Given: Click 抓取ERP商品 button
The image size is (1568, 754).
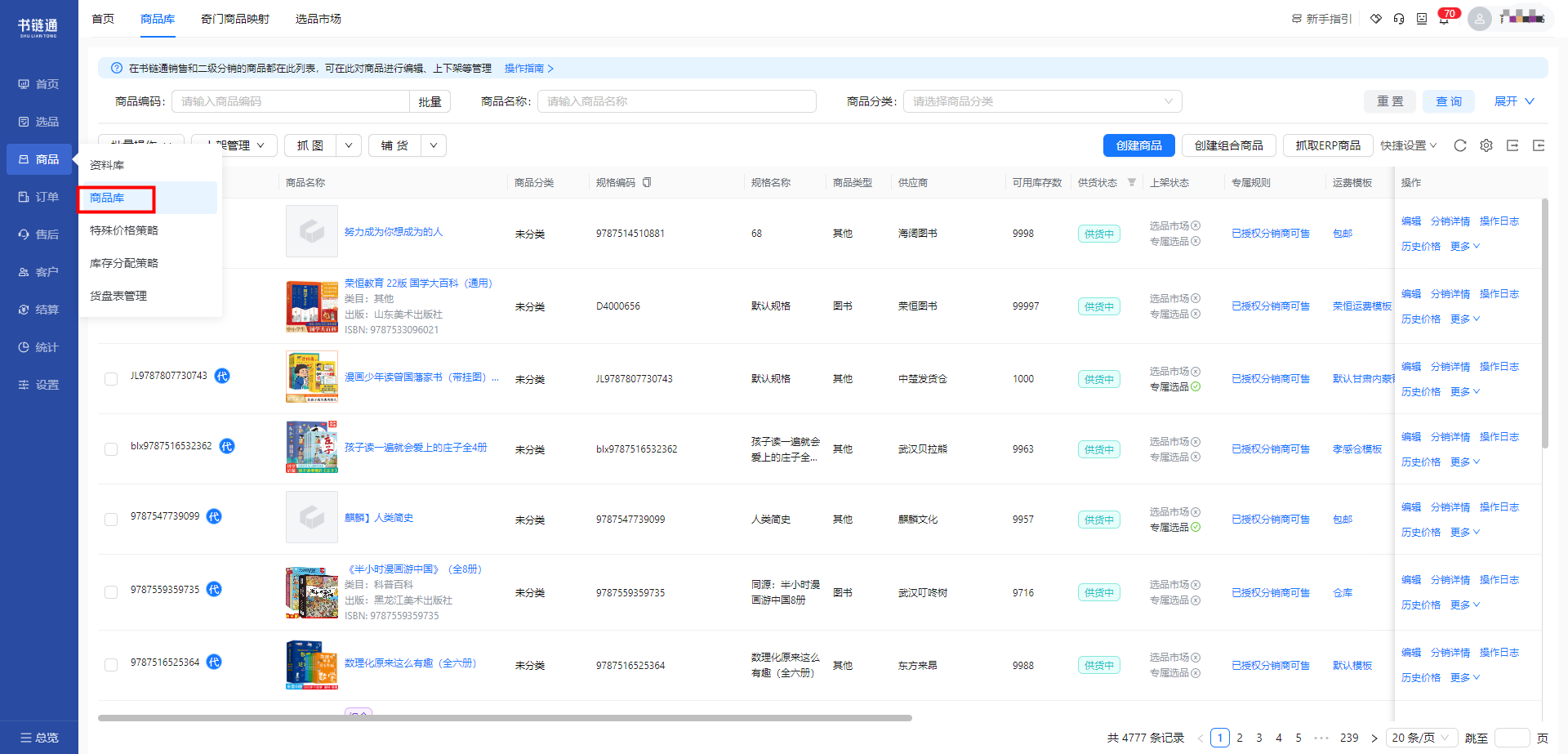Looking at the screenshot, I should pyautogui.click(x=1328, y=145).
